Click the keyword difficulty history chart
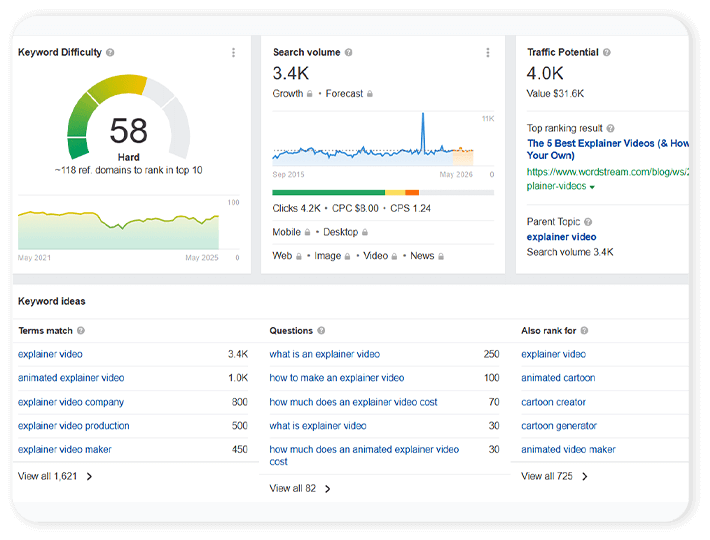The image size is (710, 540). (x=119, y=230)
